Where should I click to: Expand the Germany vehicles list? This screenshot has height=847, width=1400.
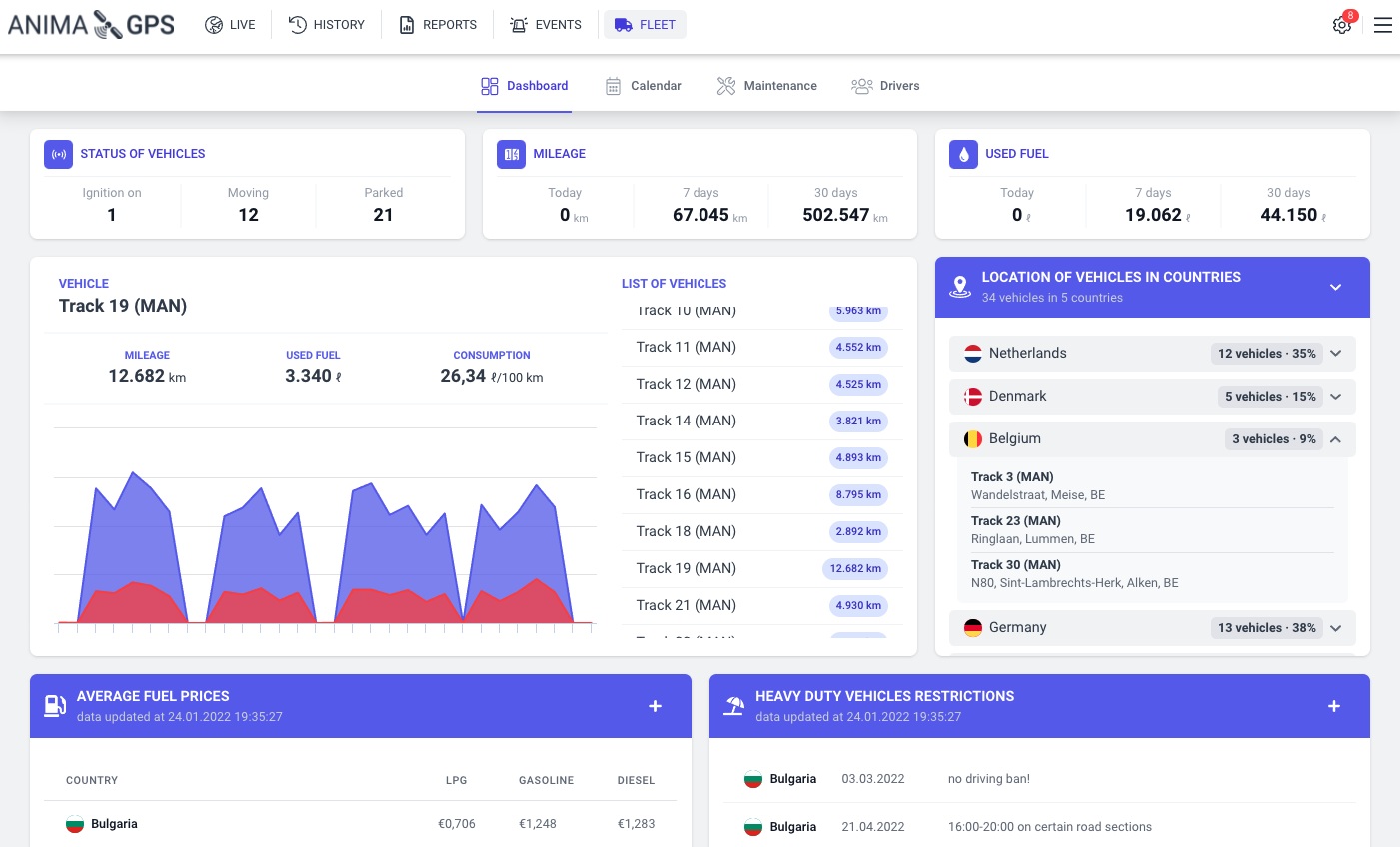[1335, 627]
